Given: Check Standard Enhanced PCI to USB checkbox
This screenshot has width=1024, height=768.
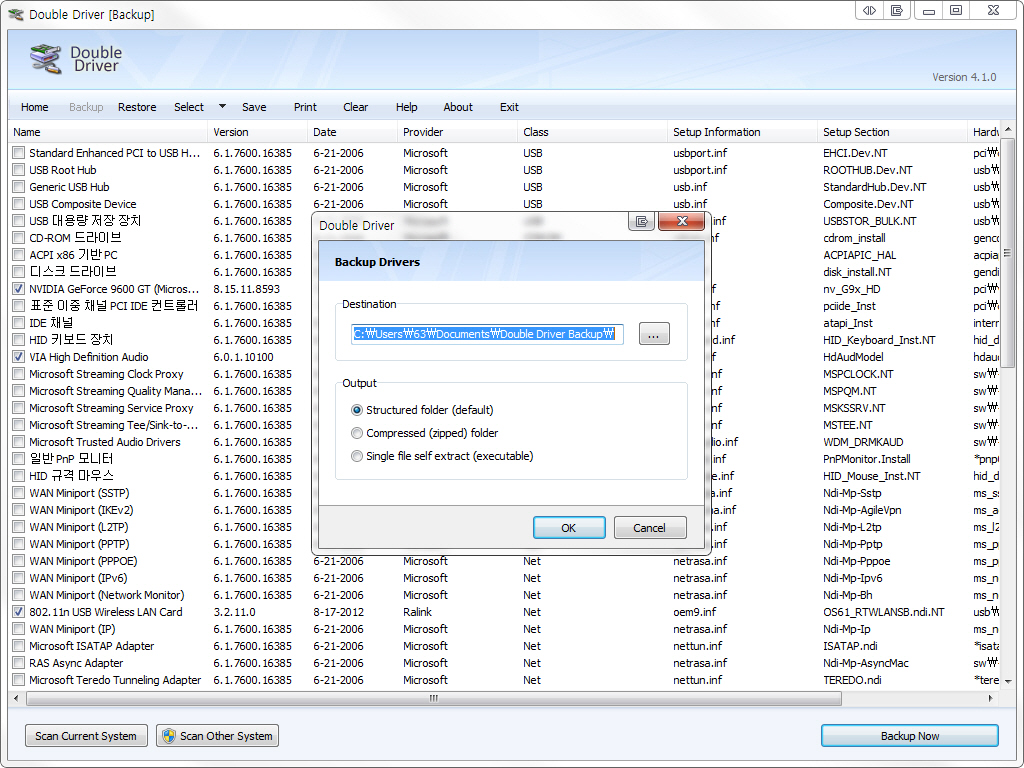Looking at the screenshot, I should click(18, 153).
